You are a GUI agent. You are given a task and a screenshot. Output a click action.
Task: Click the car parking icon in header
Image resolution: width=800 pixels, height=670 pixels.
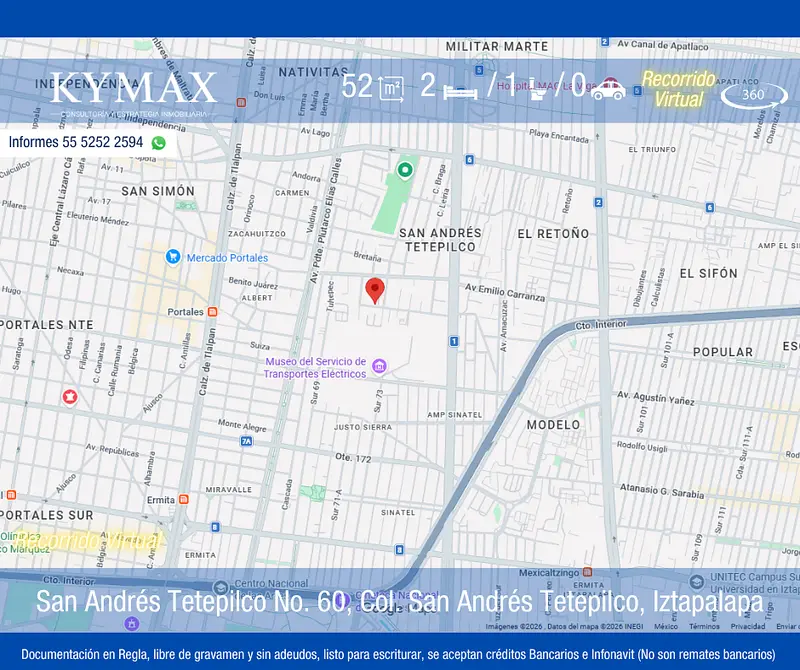[x=608, y=88]
